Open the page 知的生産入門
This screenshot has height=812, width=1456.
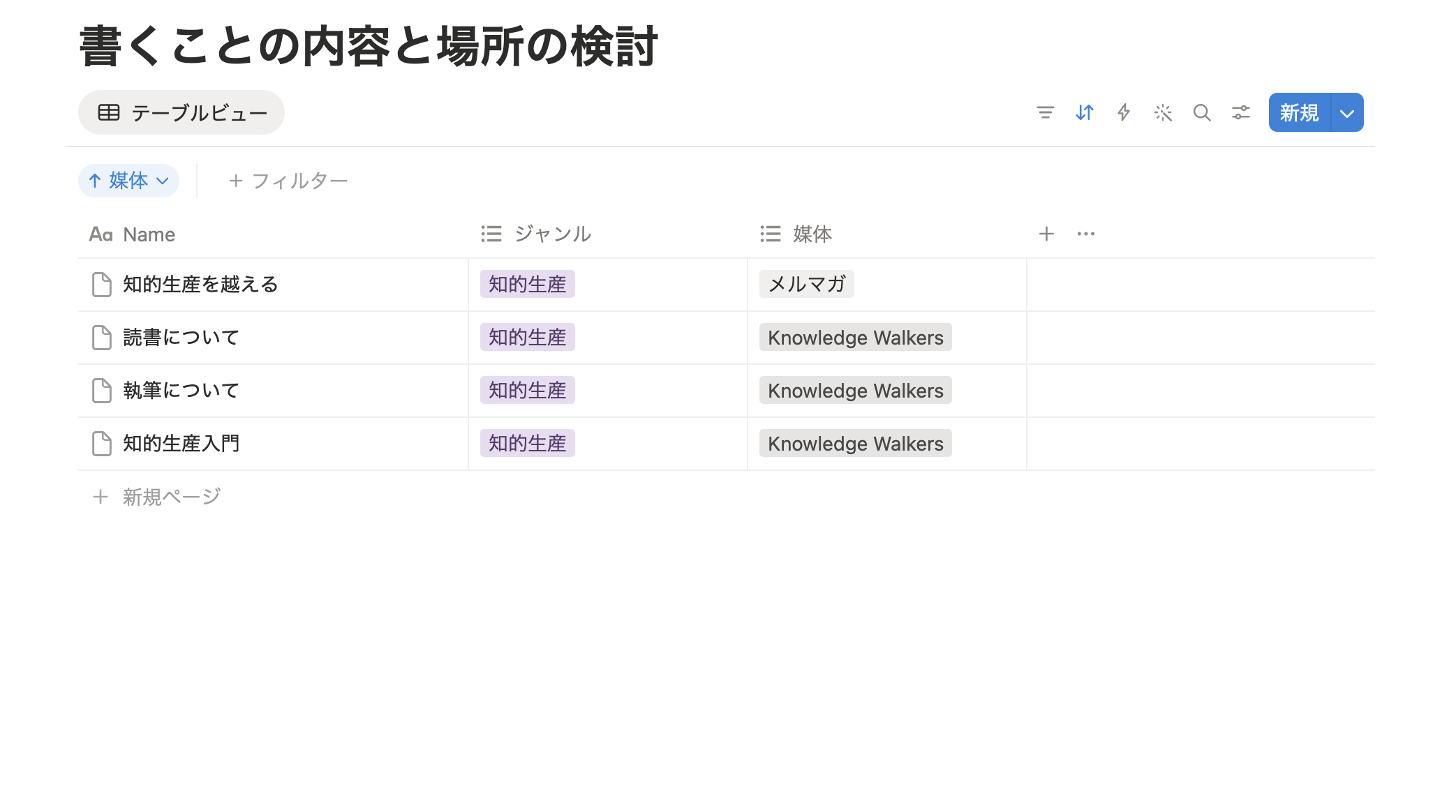tap(181, 444)
